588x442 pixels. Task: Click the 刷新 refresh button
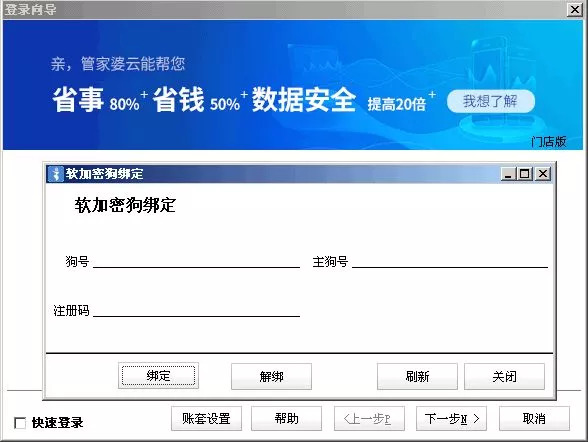pyautogui.click(x=417, y=376)
